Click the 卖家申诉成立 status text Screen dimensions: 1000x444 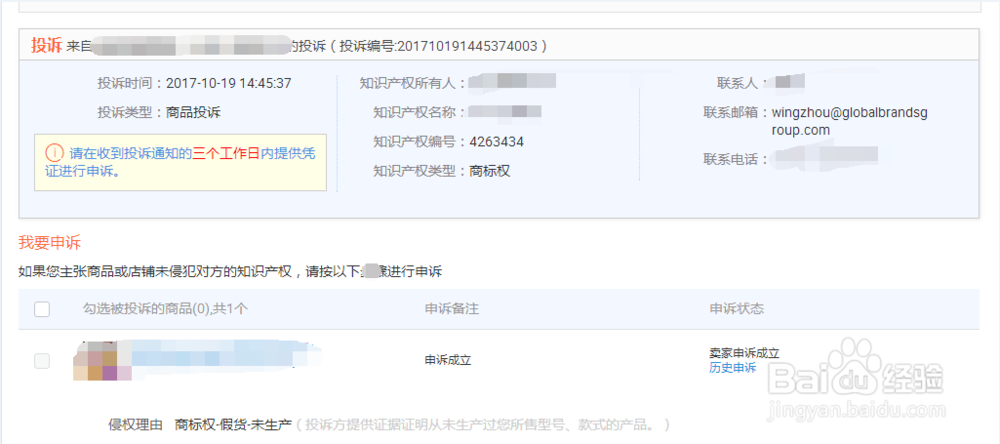coord(744,353)
